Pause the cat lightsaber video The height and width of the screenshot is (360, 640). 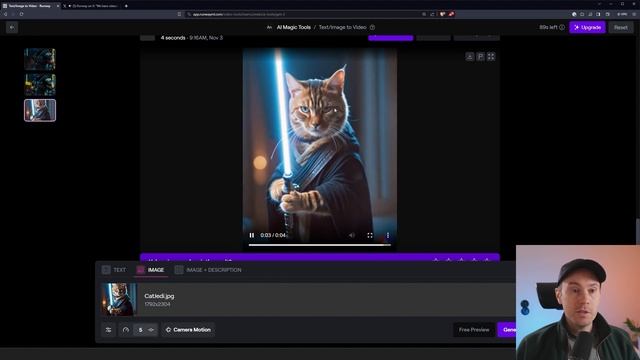click(x=252, y=235)
